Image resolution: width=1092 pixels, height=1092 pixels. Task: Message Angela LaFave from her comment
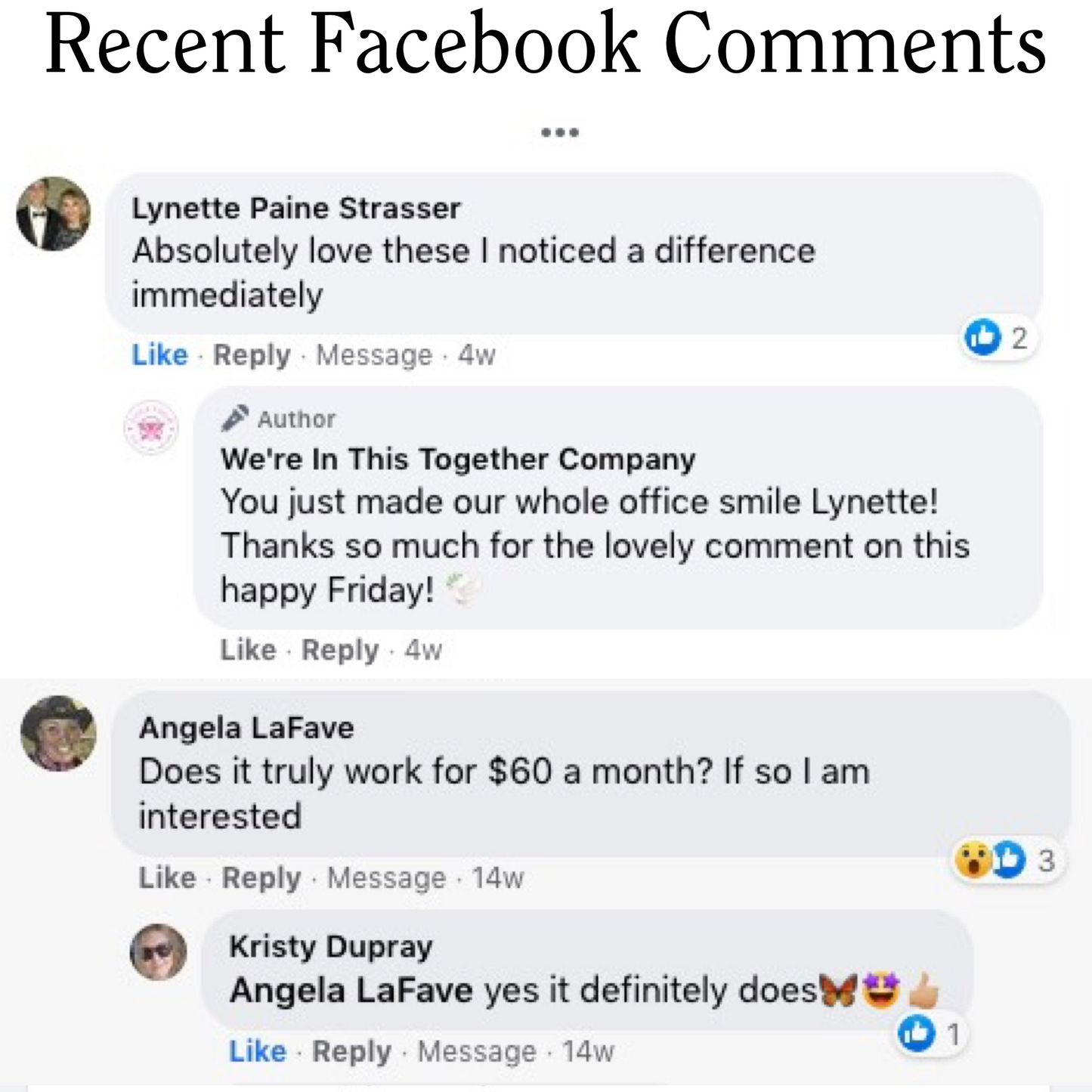tap(386, 877)
